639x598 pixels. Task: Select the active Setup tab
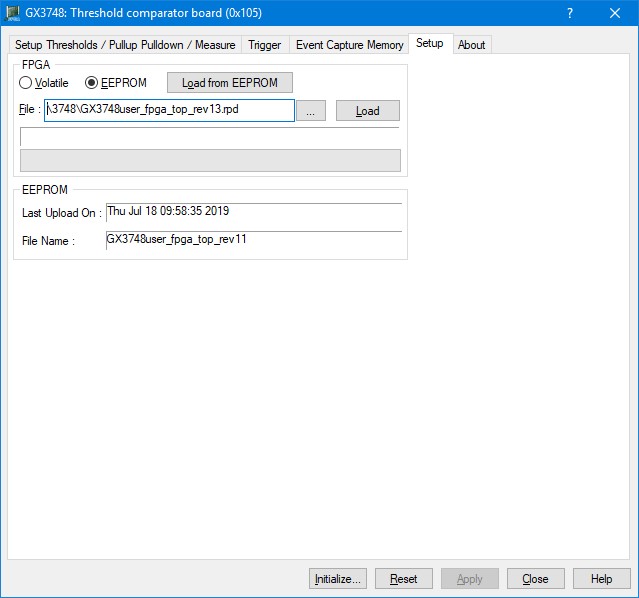(430, 44)
